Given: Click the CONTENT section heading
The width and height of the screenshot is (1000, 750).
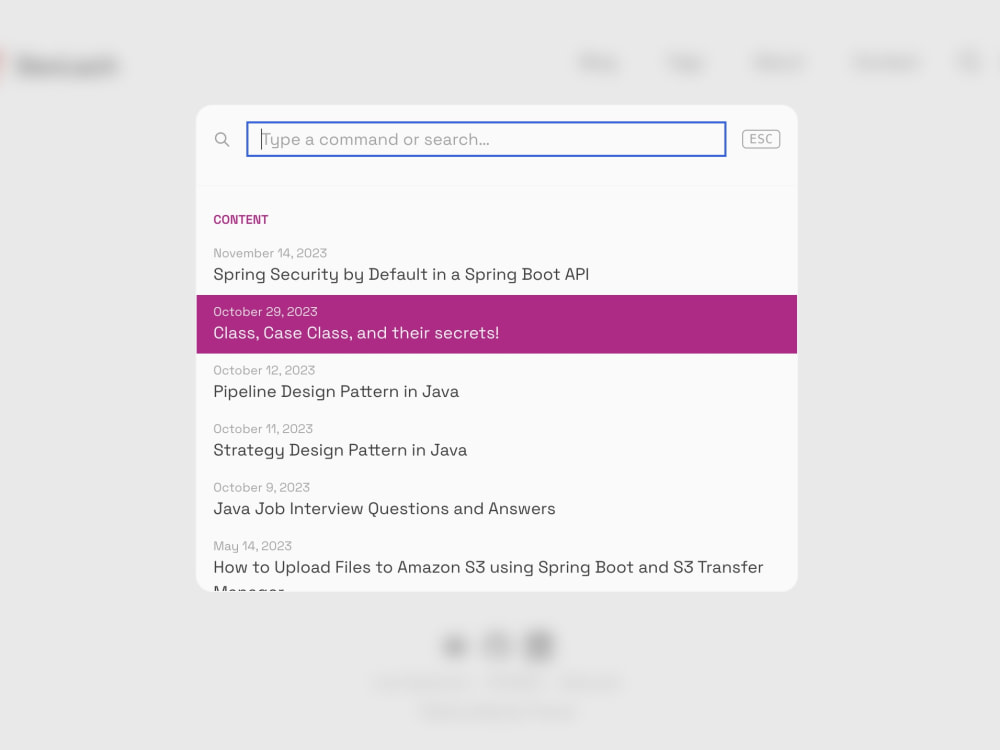Looking at the screenshot, I should [x=240, y=219].
